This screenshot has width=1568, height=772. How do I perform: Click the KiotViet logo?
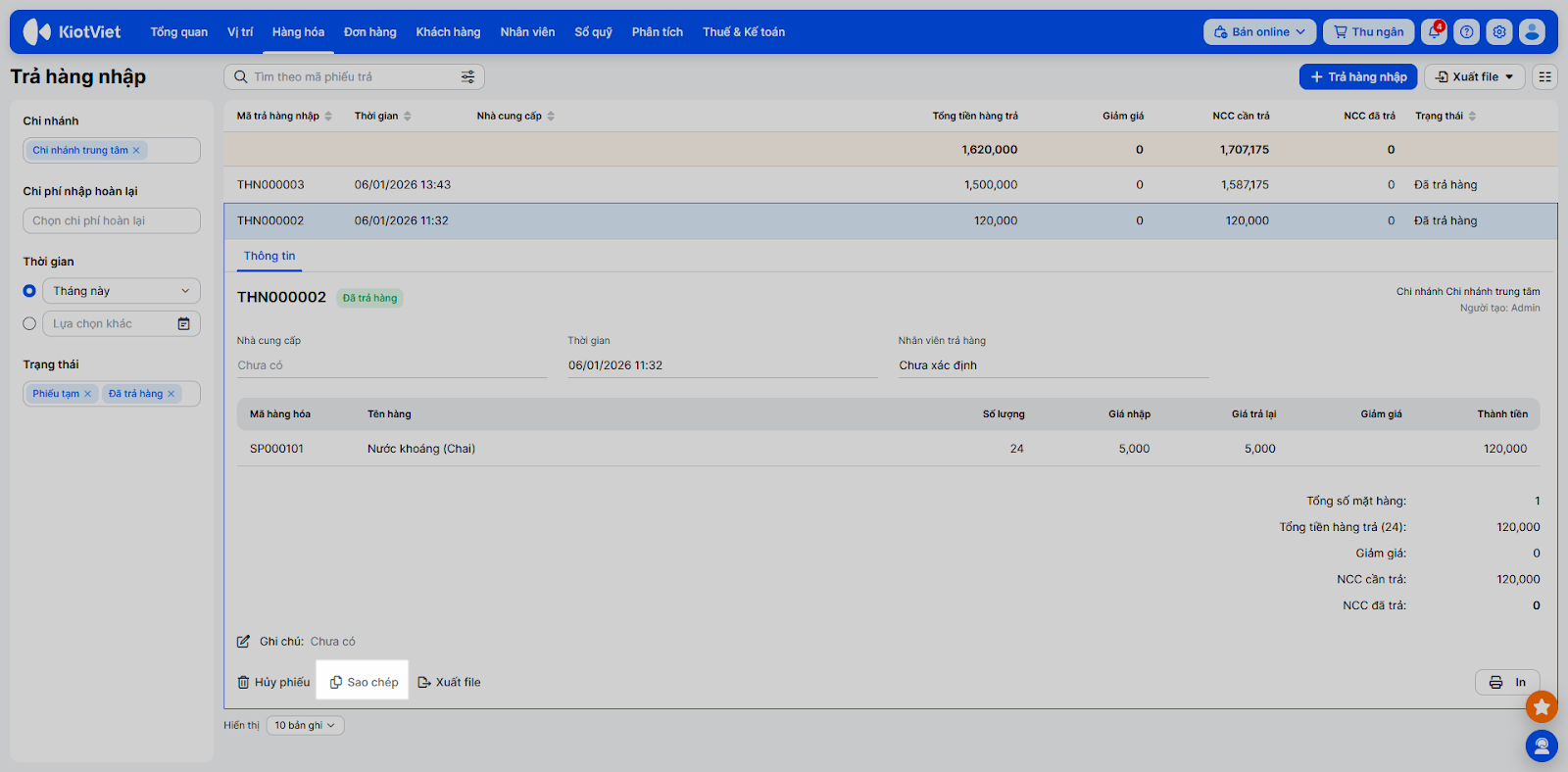pos(72,32)
